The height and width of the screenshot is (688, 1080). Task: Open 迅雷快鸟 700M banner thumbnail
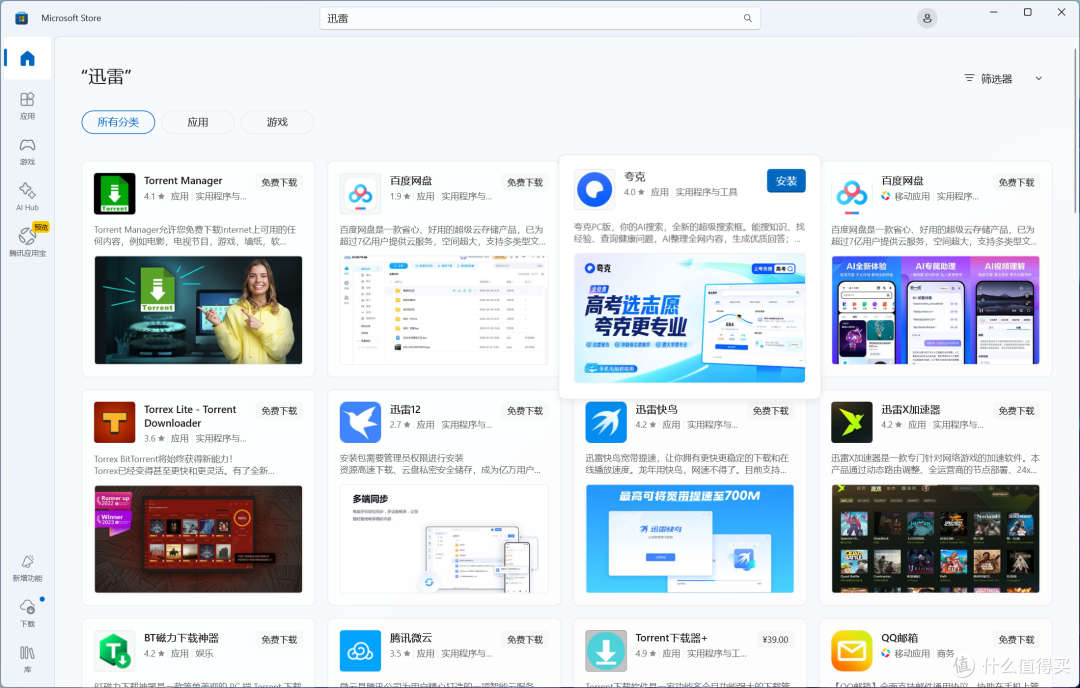point(689,539)
